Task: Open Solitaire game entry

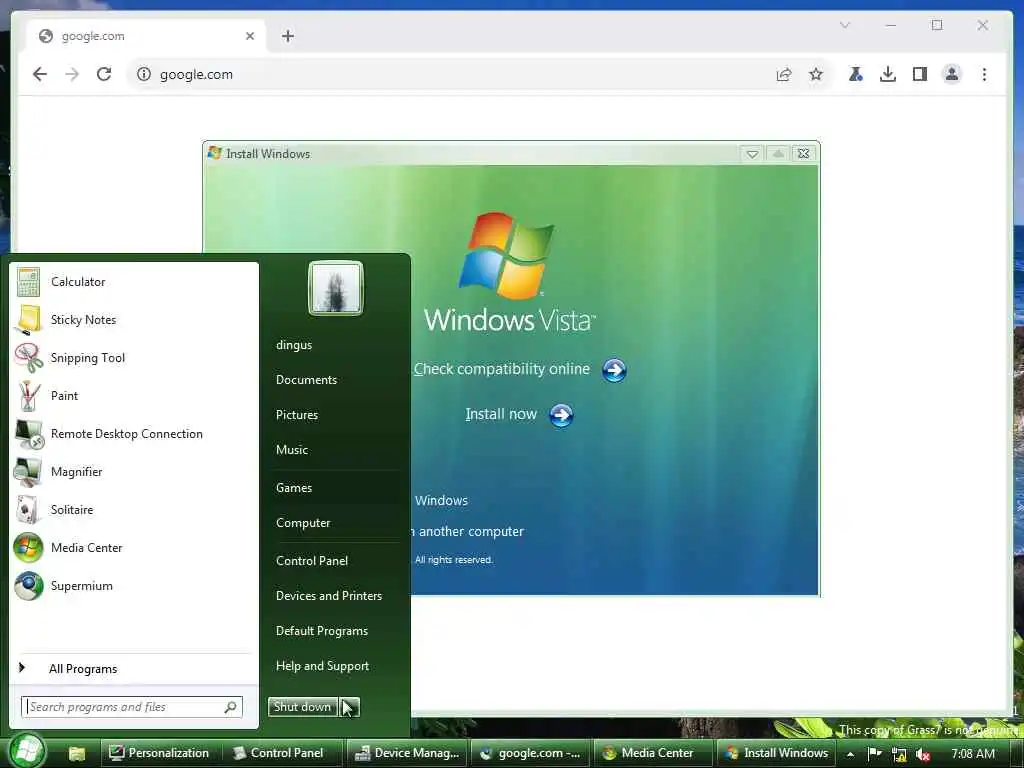Action: (134, 509)
